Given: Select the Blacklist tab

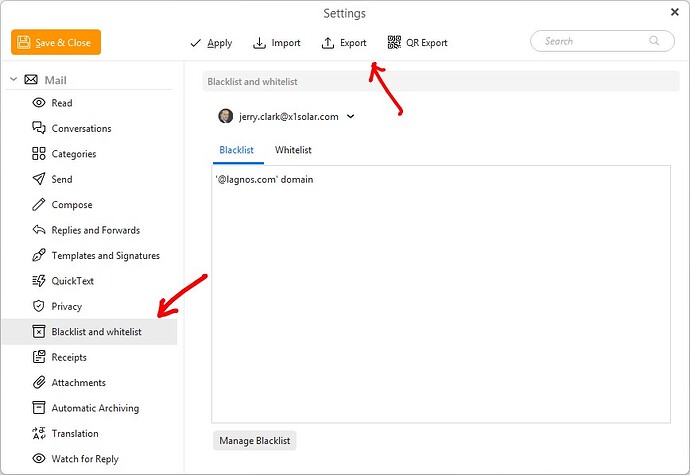Looking at the screenshot, I should click(x=236, y=150).
